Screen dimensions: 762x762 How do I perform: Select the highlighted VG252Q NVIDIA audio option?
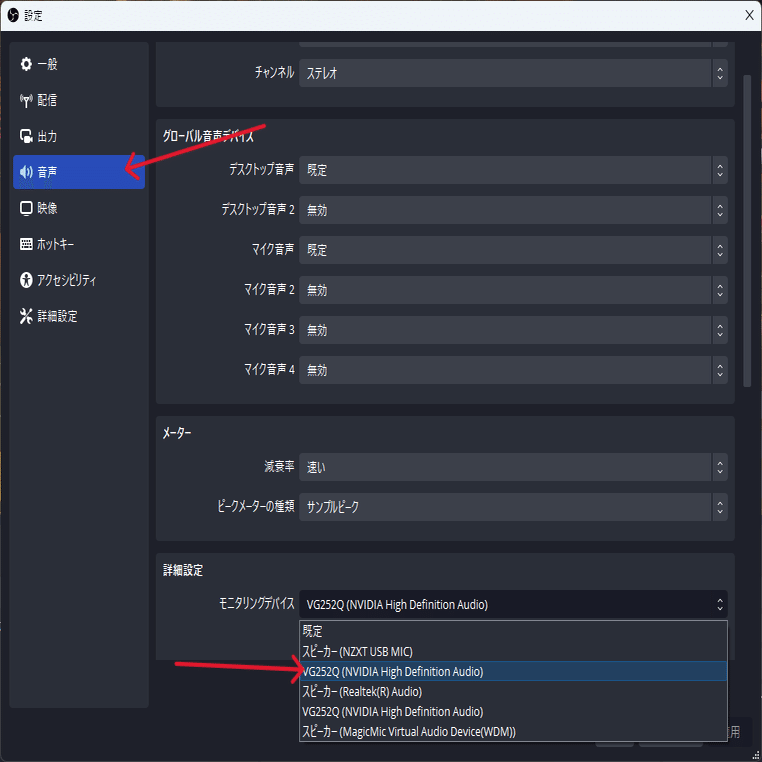point(513,671)
